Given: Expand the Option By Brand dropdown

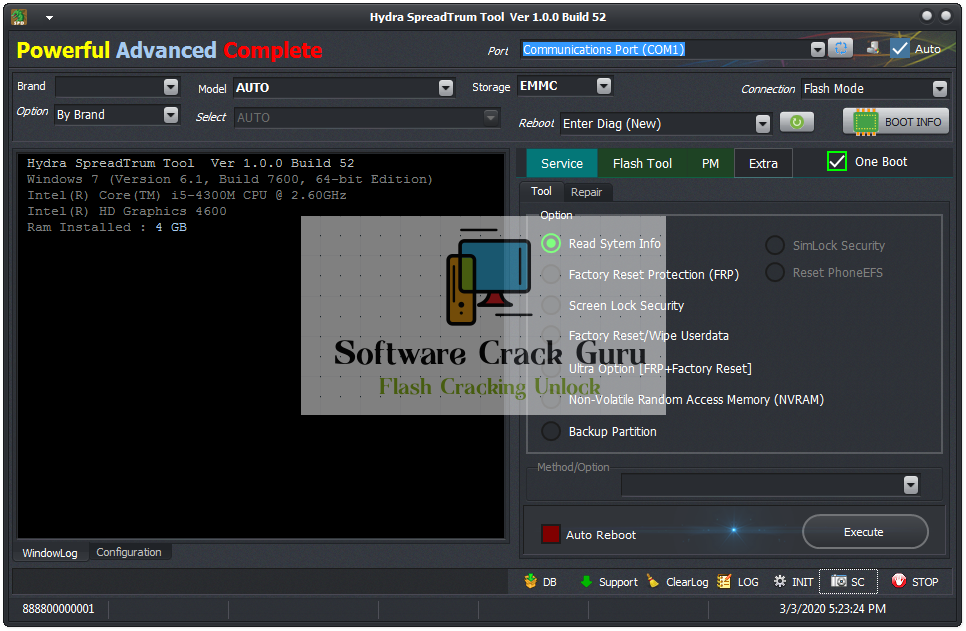Looking at the screenshot, I should click(171, 115).
